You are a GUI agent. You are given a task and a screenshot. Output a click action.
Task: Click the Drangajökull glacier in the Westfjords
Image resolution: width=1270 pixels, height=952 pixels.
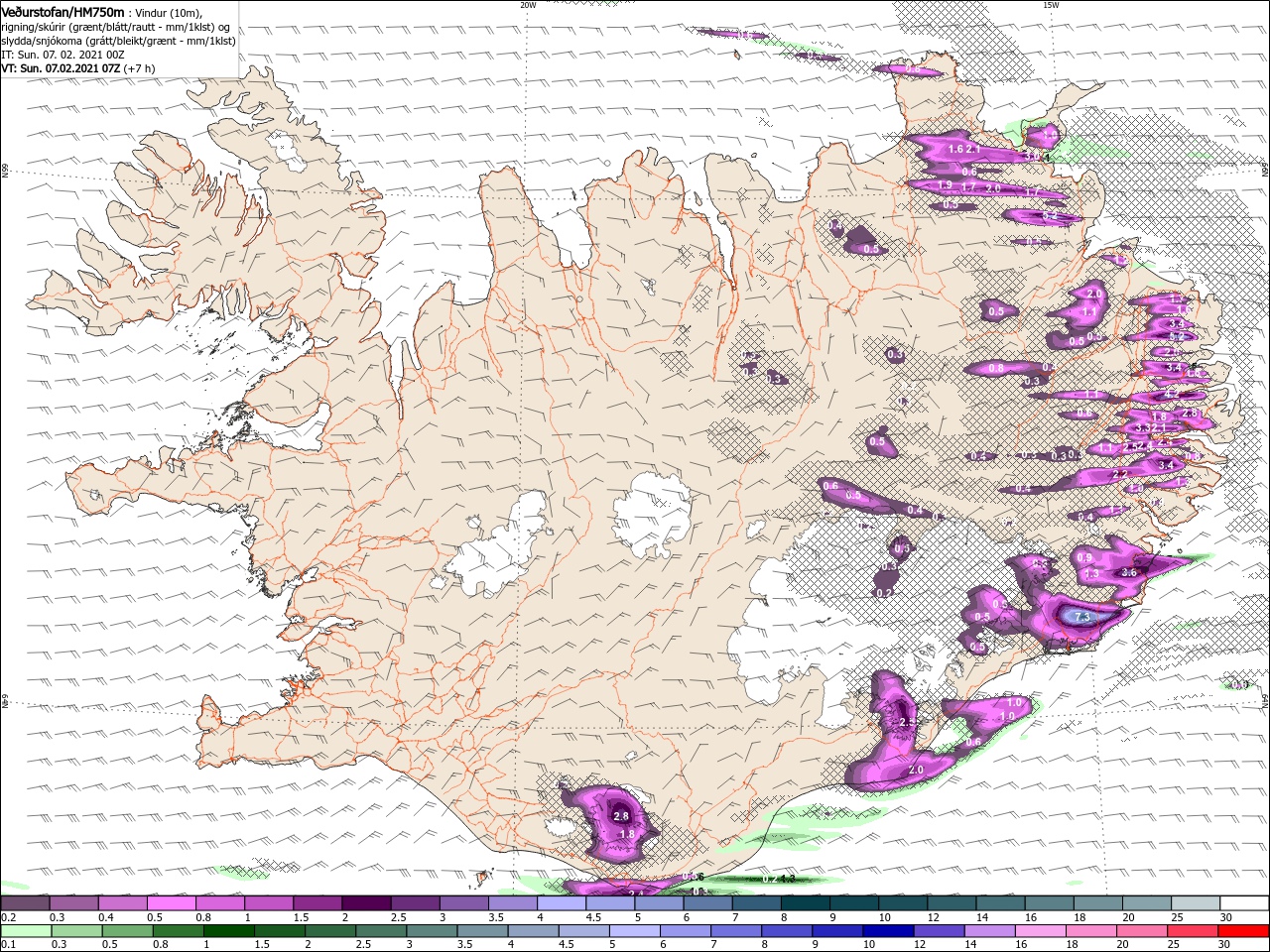pyautogui.click(x=288, y=149)
